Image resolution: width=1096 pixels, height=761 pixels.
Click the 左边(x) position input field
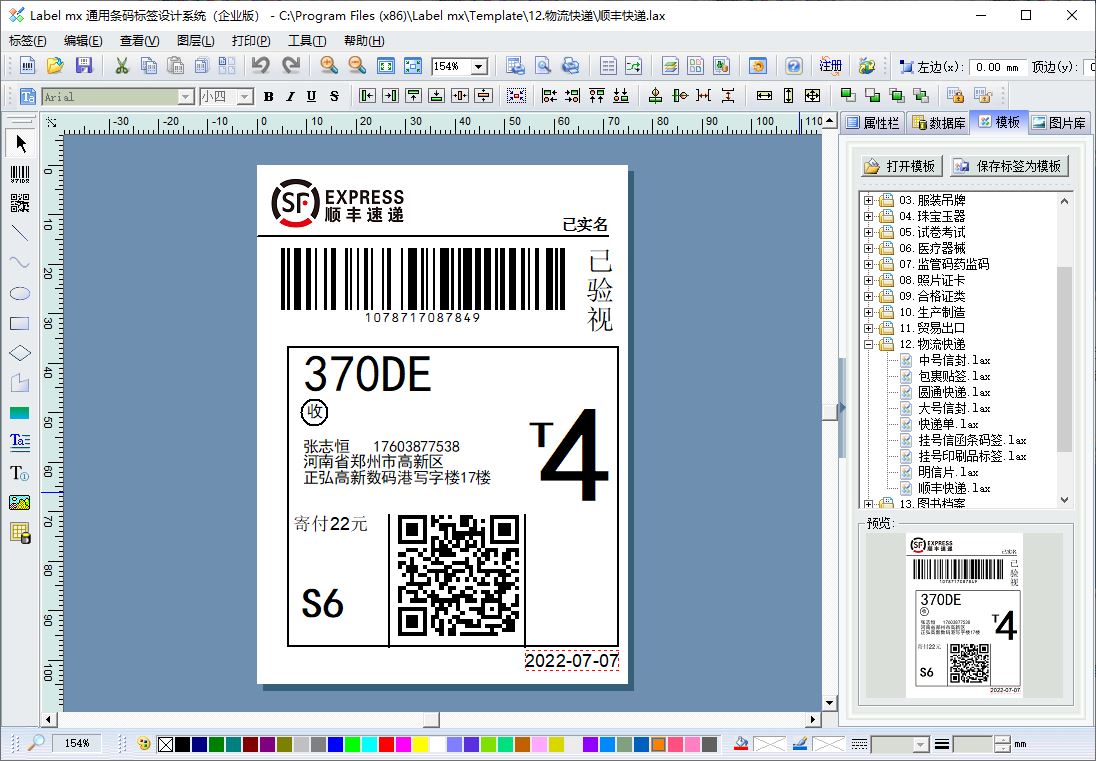click(998, 67)
